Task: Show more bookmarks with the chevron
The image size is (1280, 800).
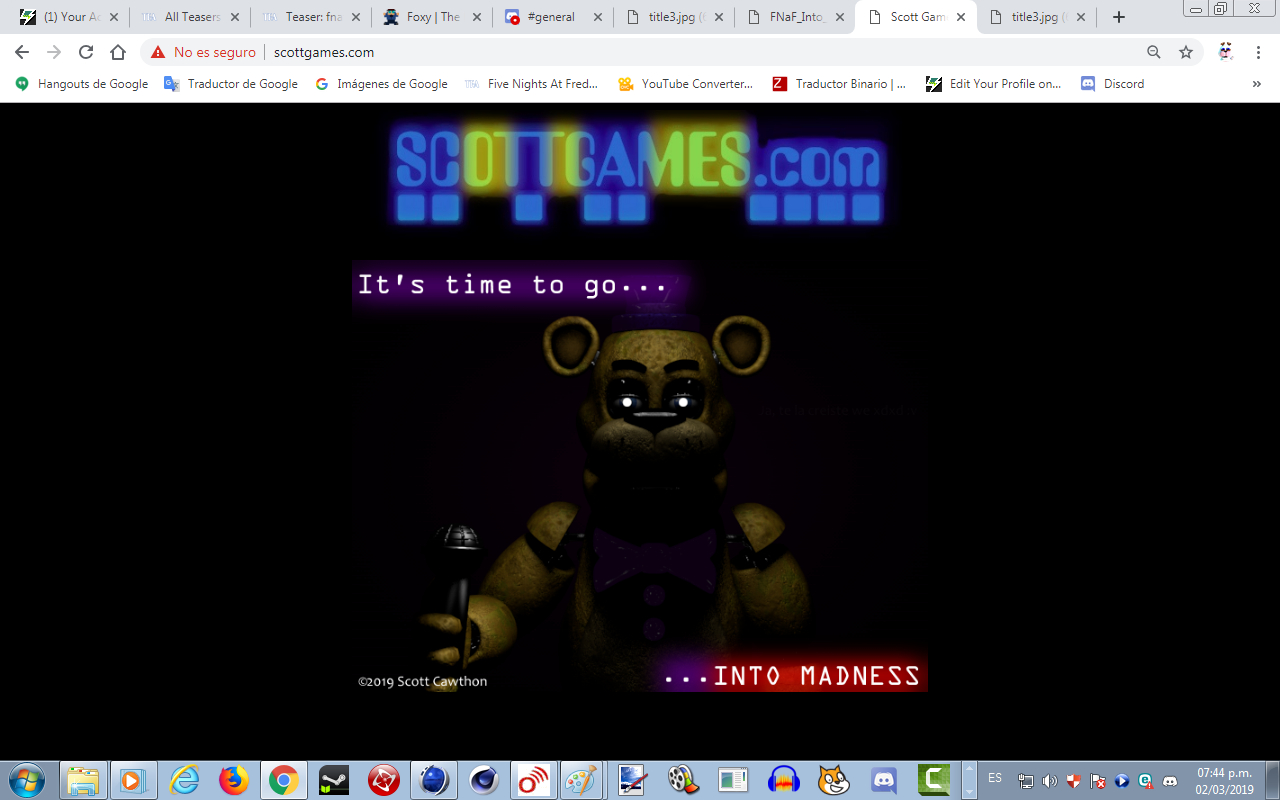Action: 1257,84
